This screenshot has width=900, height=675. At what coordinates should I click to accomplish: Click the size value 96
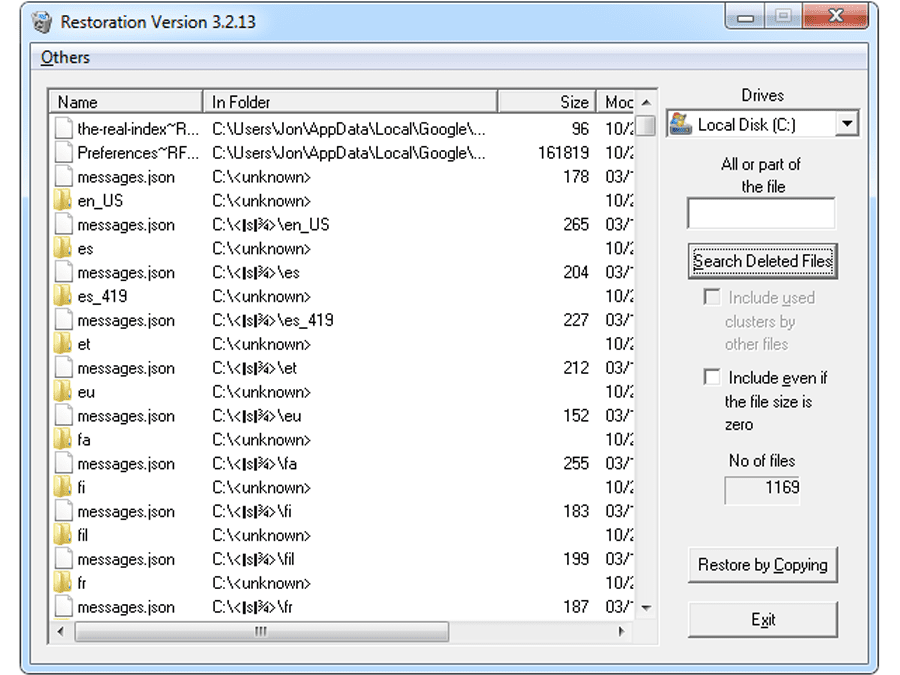coord(580,129)
